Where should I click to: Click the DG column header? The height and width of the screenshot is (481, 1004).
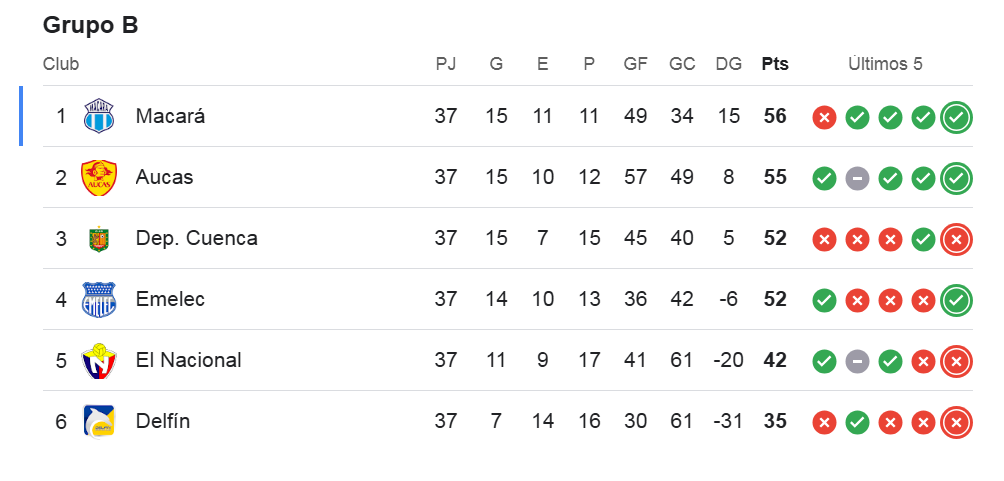(x=729, y=64)
